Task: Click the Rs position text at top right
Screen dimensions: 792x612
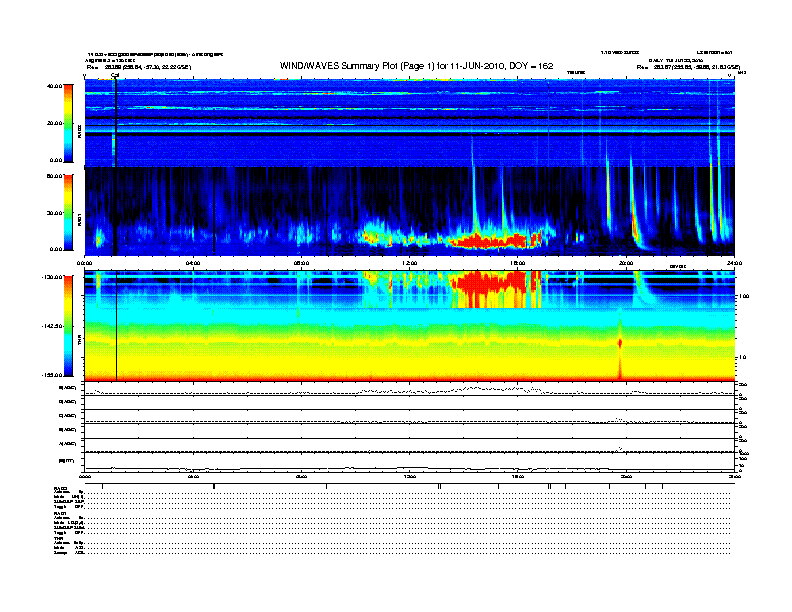Action: tap(688, 67)
